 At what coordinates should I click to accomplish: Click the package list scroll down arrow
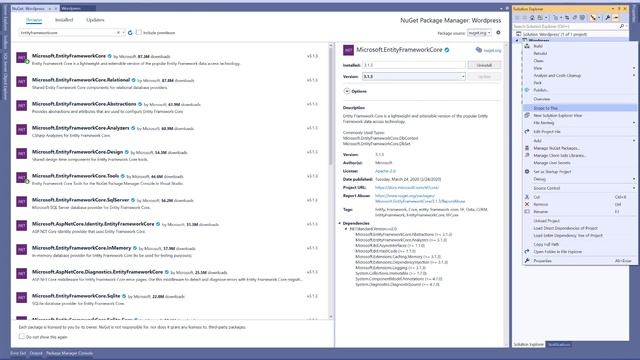coord(331,317)
